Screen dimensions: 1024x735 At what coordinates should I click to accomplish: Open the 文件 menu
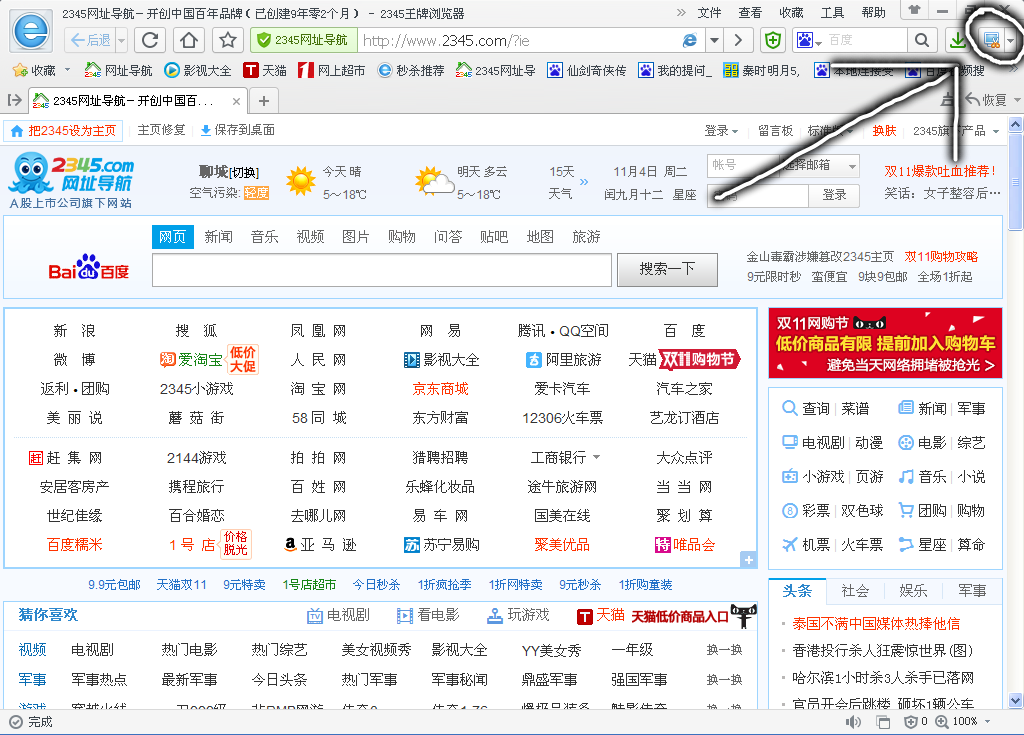[x=709, y=12]
